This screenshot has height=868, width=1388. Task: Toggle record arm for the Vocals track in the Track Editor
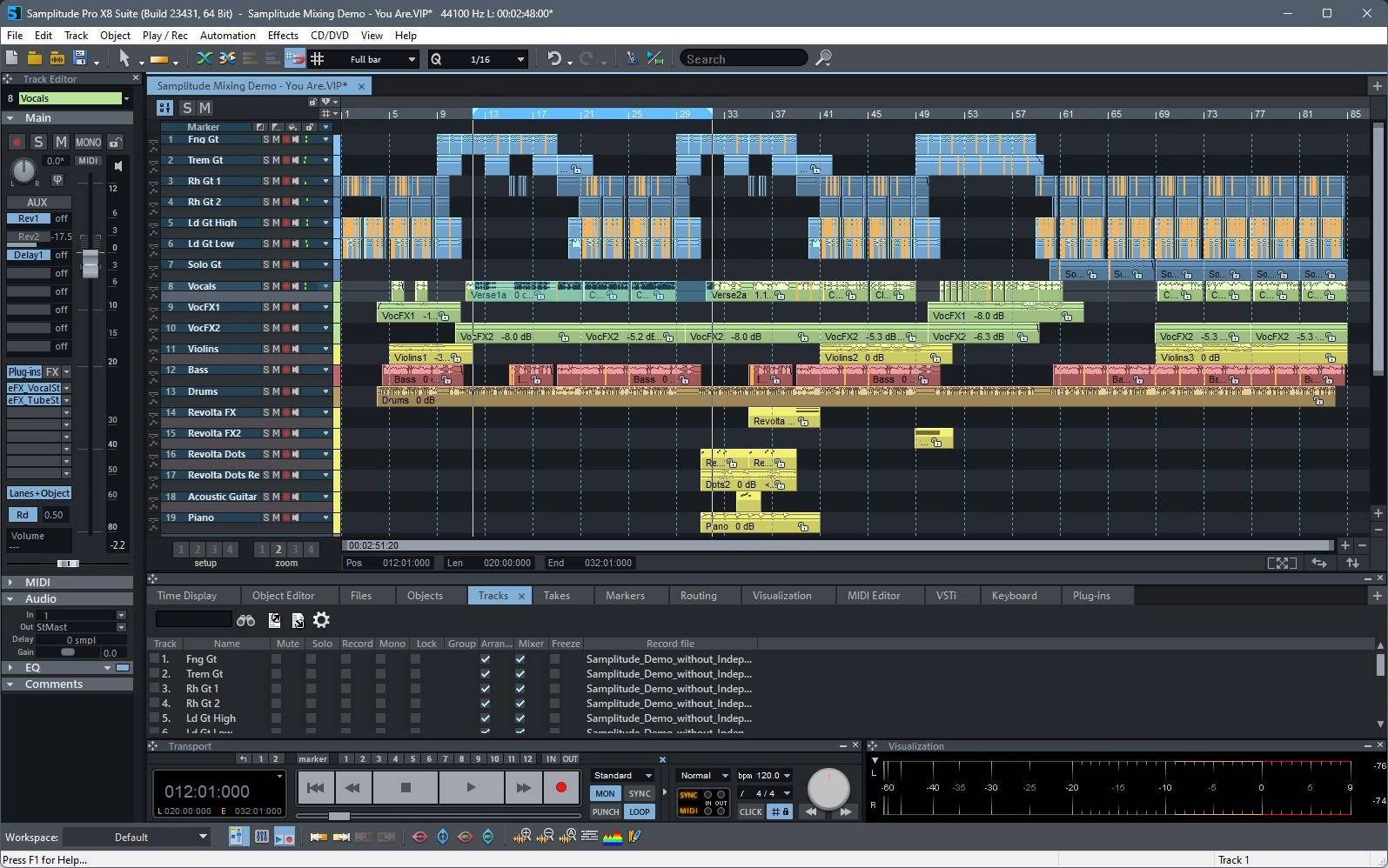pyautogui.click(x=16, y=142)
